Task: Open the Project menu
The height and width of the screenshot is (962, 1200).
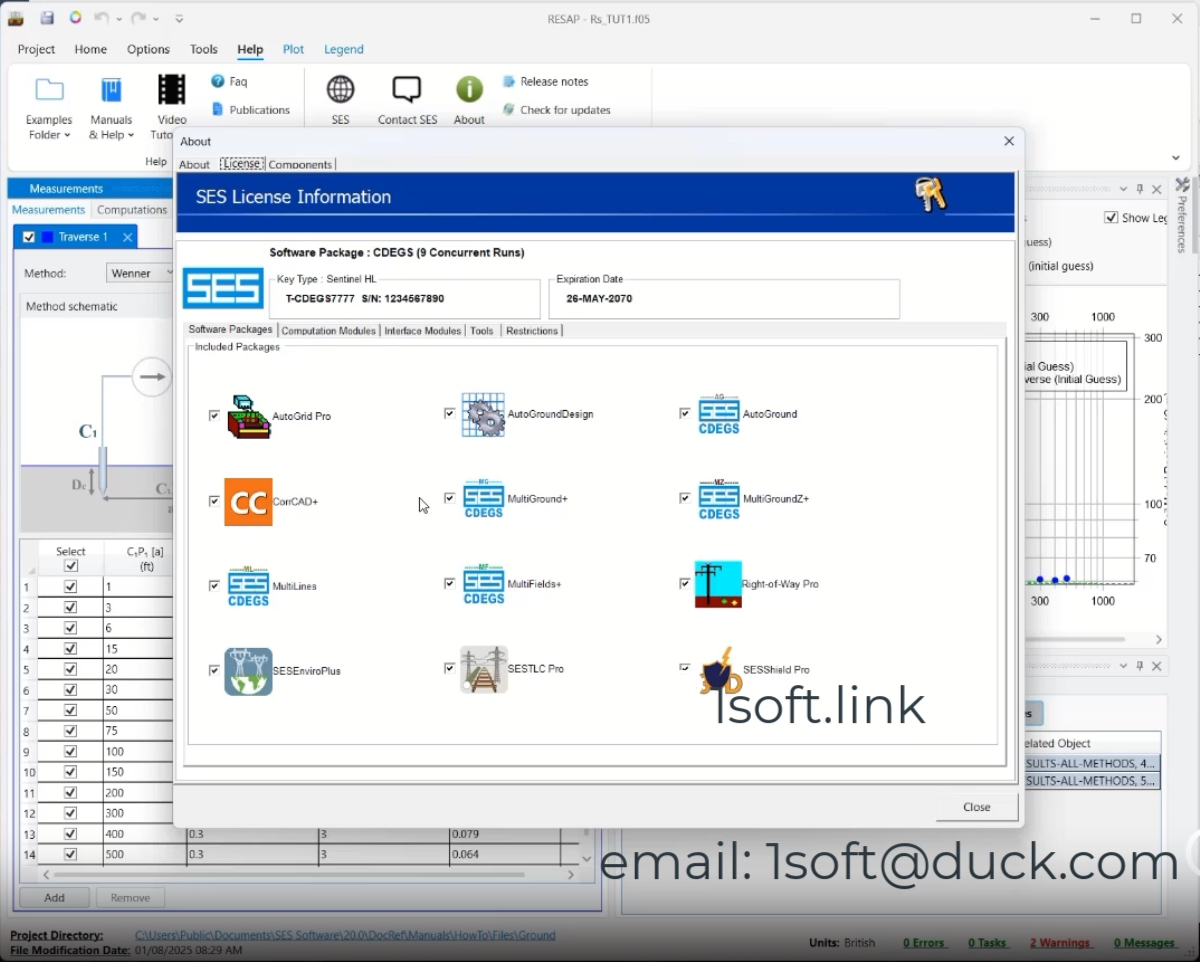Action: coord(37,49)
